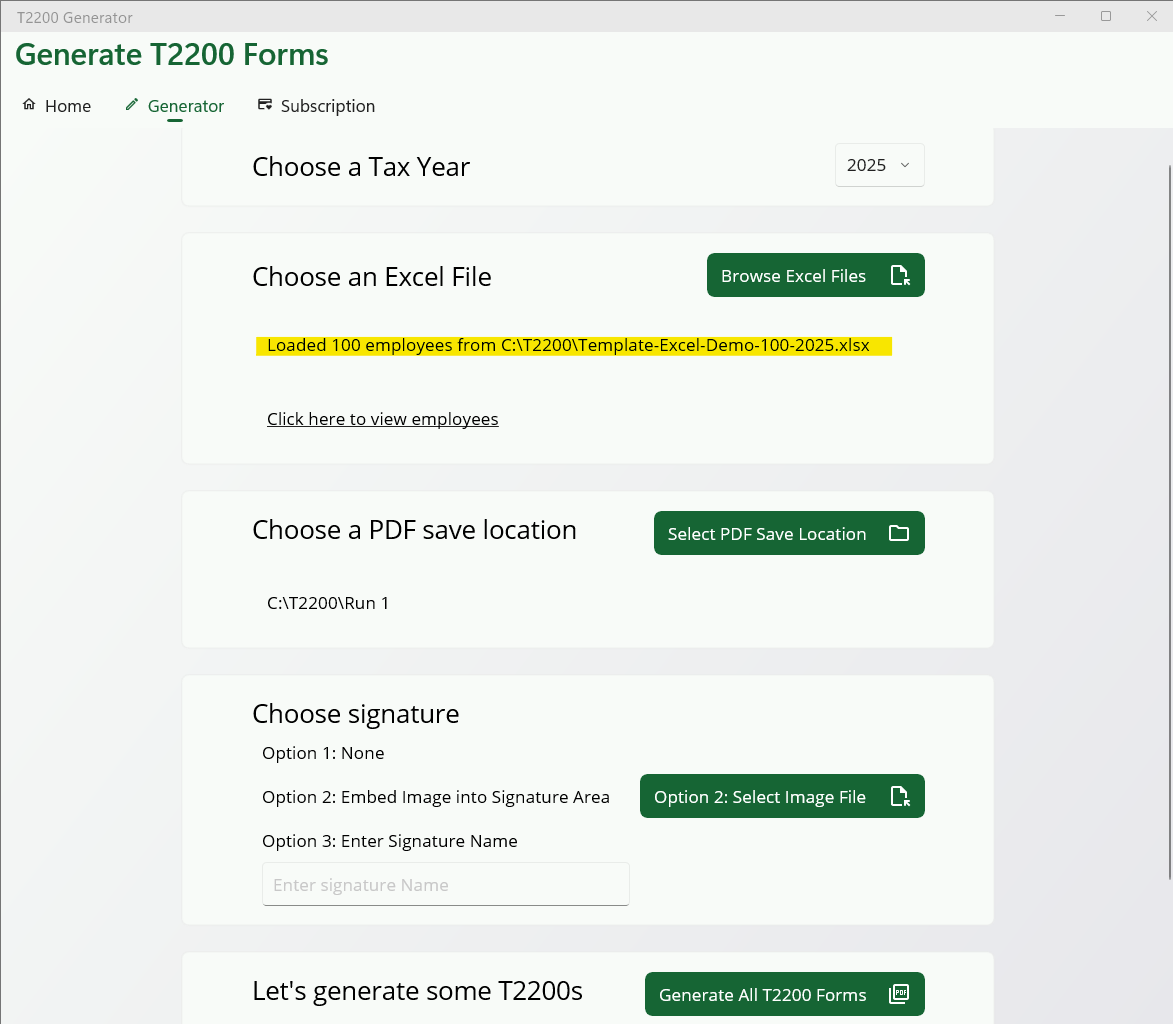1173x1024 pixels.
Task: Click the Enter signature Name input field
Action: [445, 884]
